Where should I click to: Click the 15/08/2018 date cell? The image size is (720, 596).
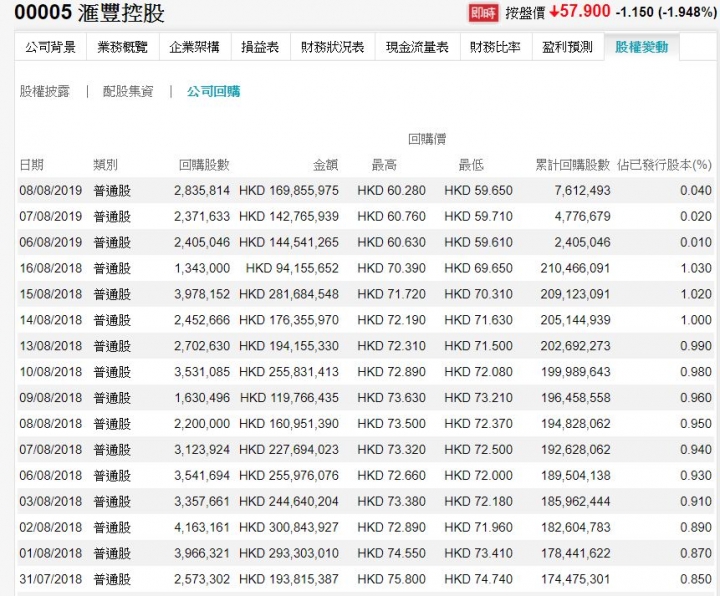point(51,294)
